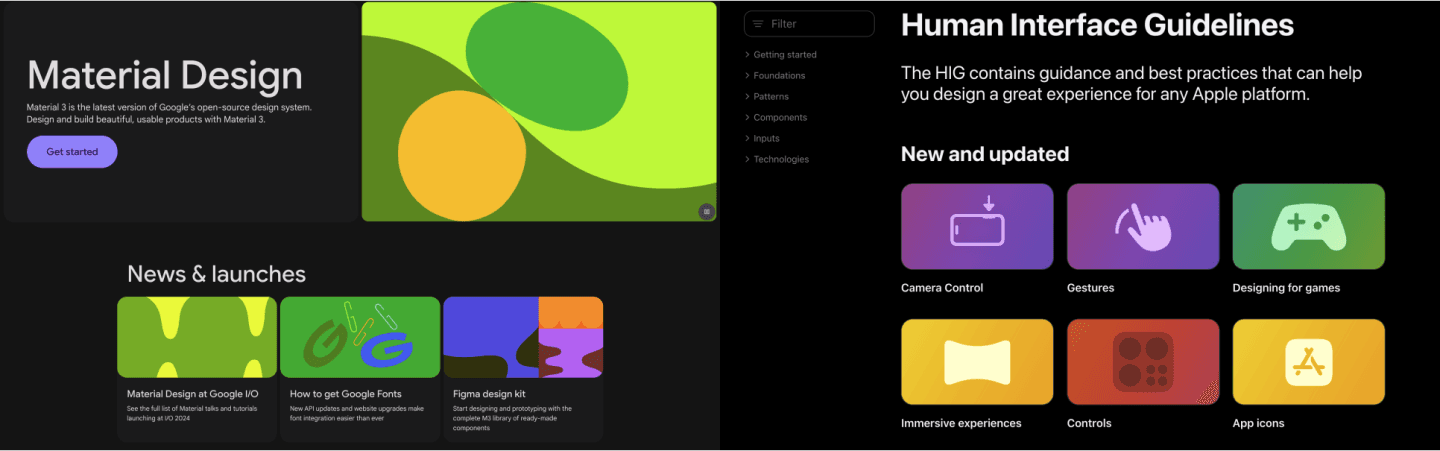Click the Gestures label
1440x451 pixels.
(x=1090, y=288)
